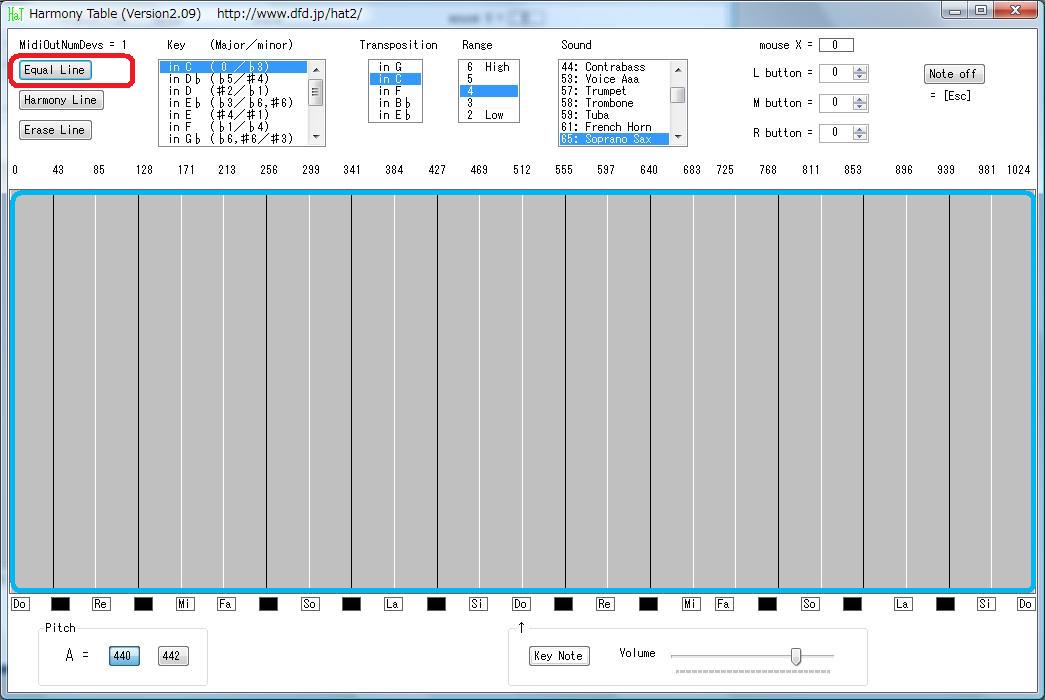Select key 'in C' in Key list
1045x700 pixels.
tap(233, 67)
